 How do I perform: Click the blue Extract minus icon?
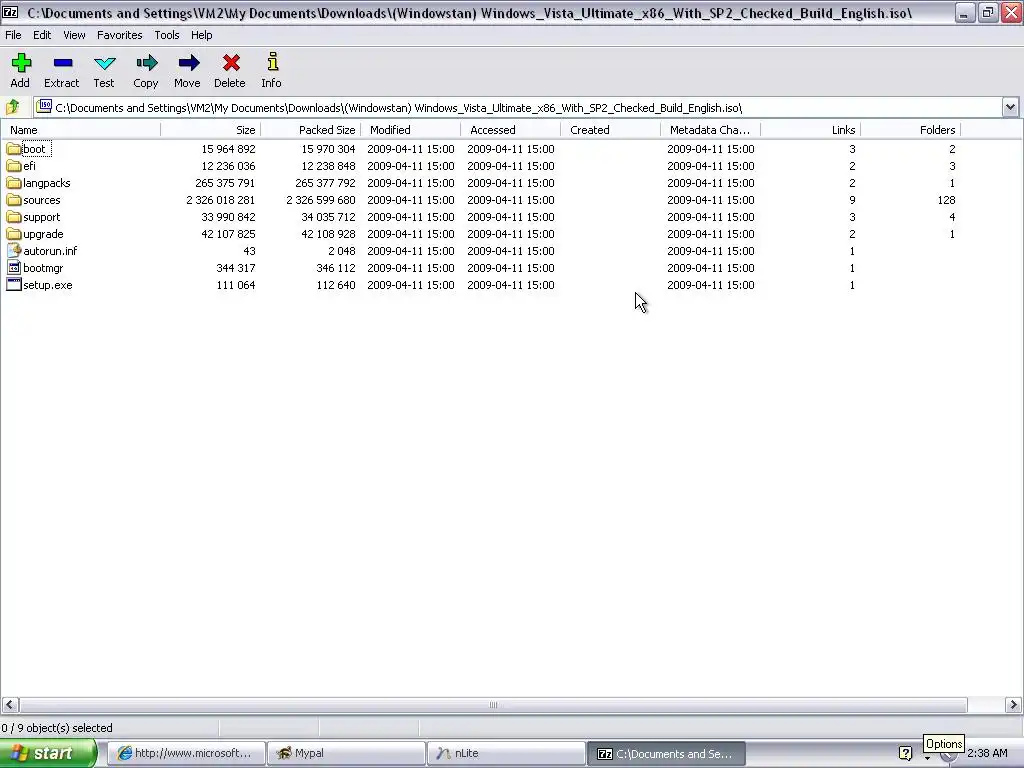coord(63,63)
